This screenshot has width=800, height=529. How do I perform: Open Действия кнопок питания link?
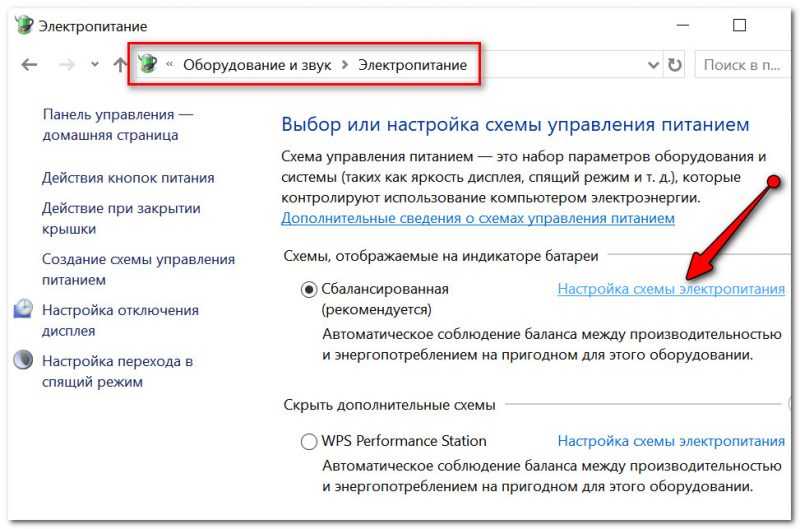tap(128, 178)
